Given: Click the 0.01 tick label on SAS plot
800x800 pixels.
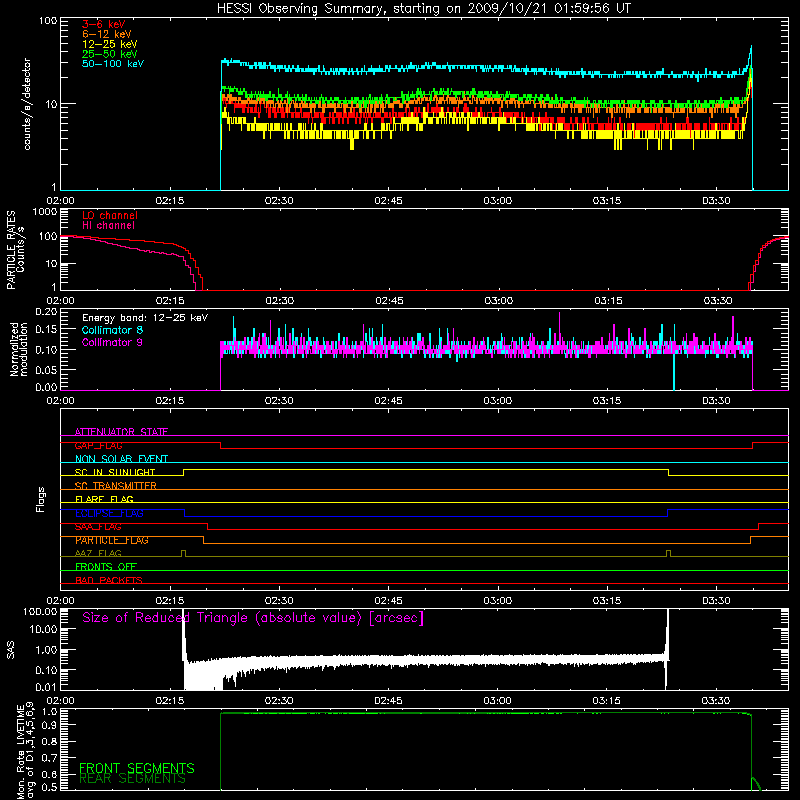Looking at the screenshot, I should point(46,687).
